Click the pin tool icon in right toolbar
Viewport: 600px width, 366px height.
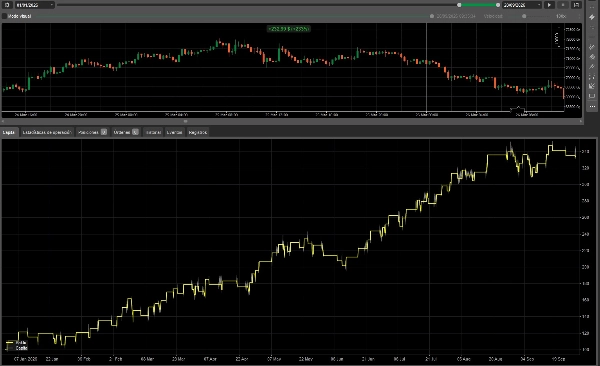592,67
